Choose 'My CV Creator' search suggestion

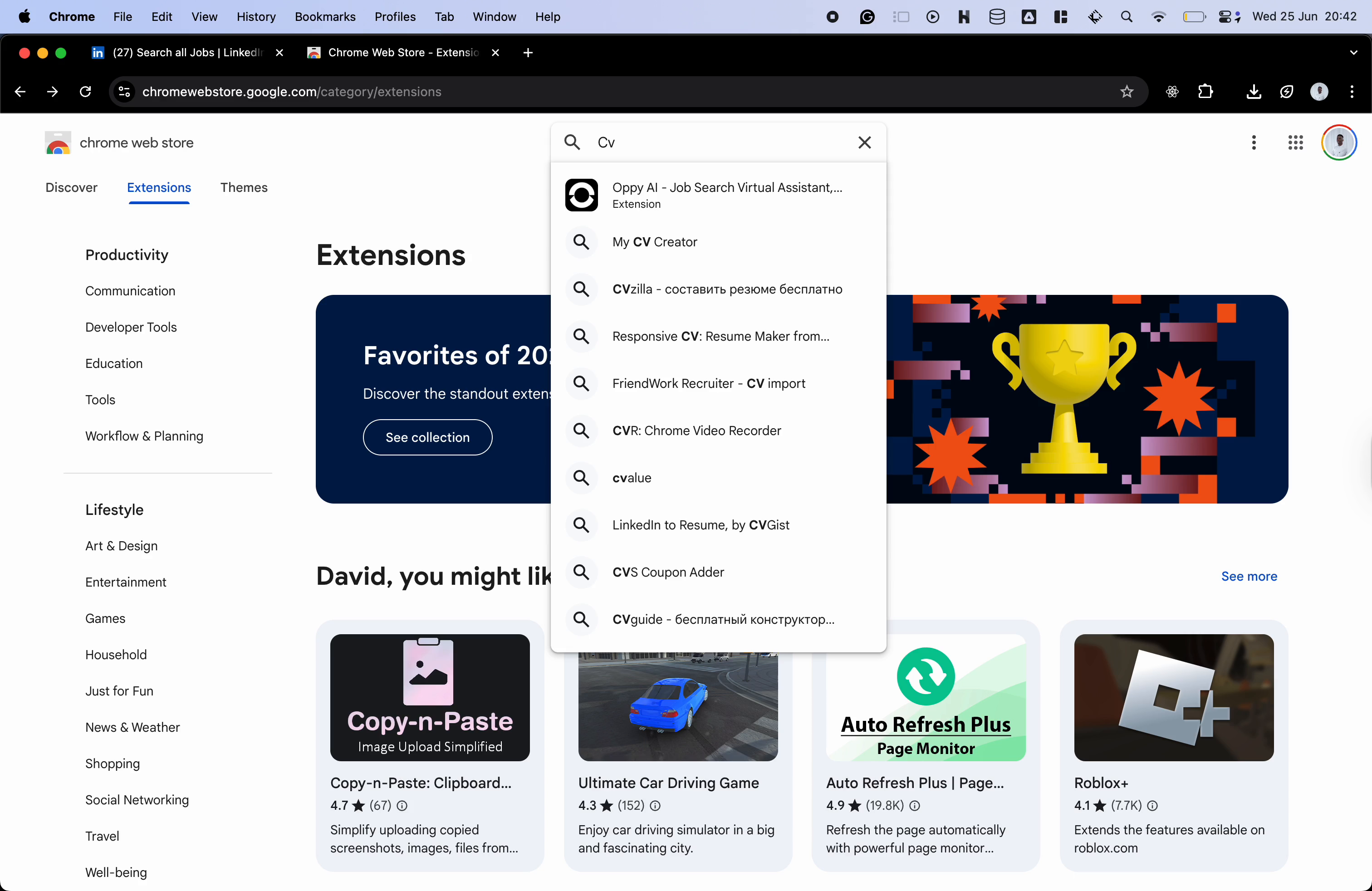pos(654,242)
